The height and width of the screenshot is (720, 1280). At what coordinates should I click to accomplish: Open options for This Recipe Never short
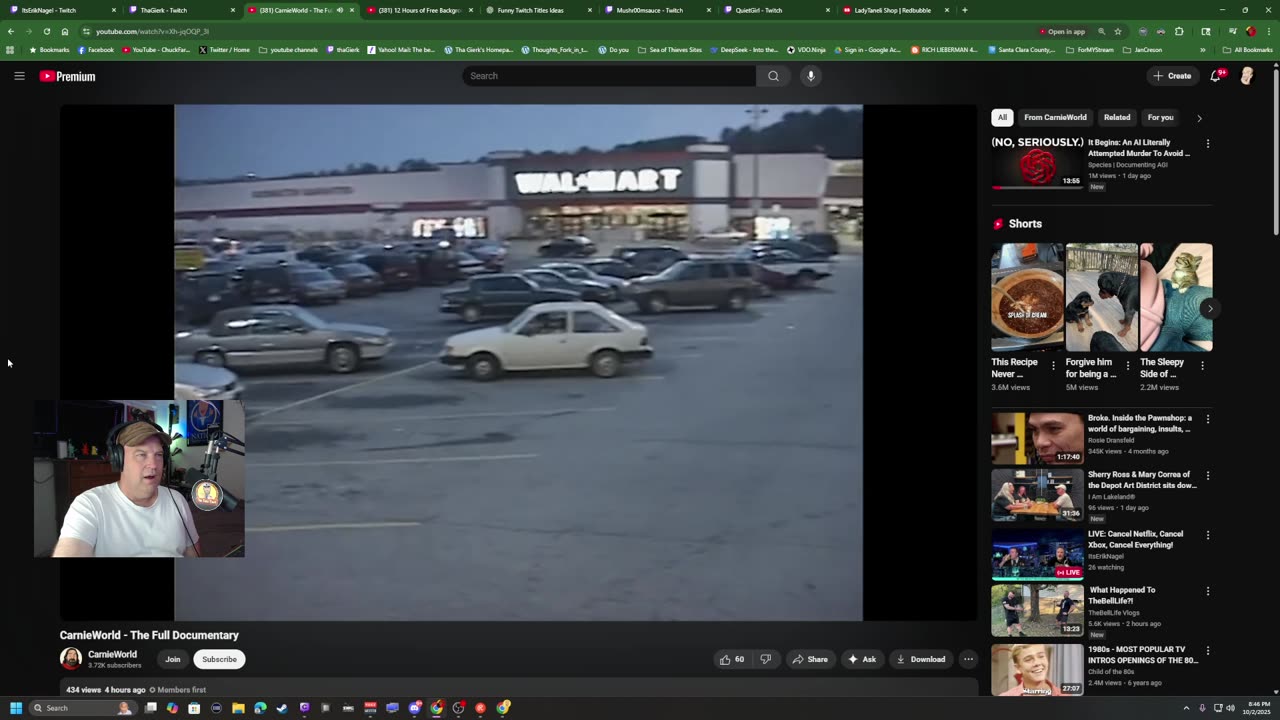point(1053,366)
